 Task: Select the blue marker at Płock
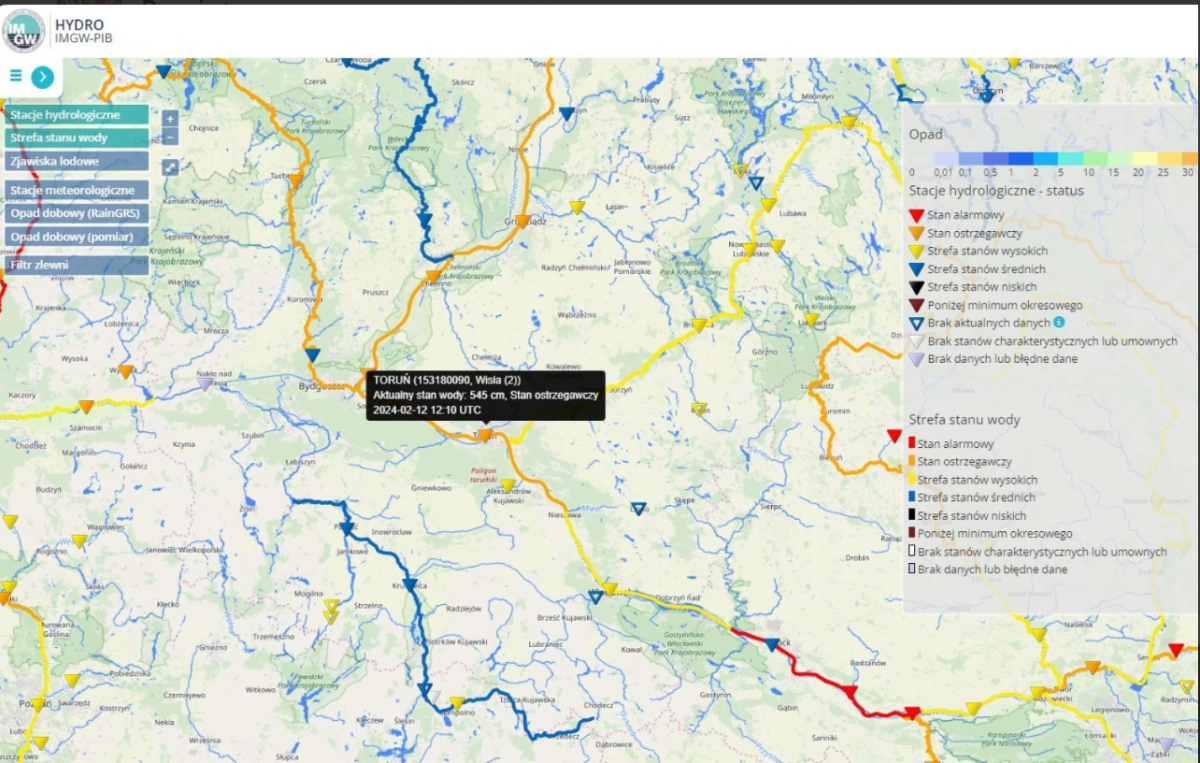tap(772, 645)
